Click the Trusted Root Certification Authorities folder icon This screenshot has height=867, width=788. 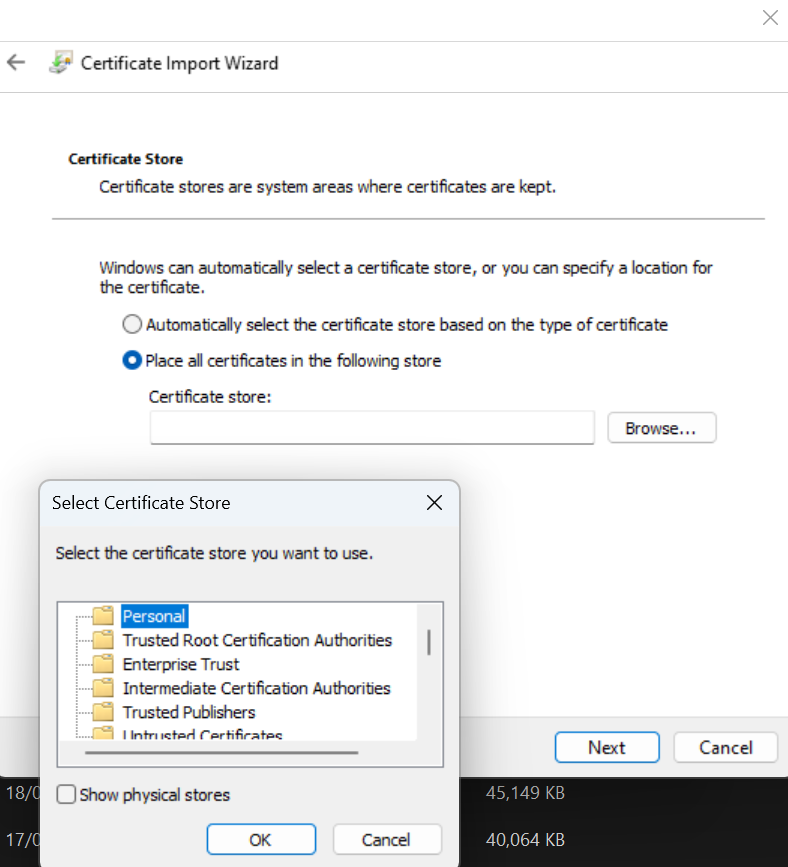coord(103,640)
